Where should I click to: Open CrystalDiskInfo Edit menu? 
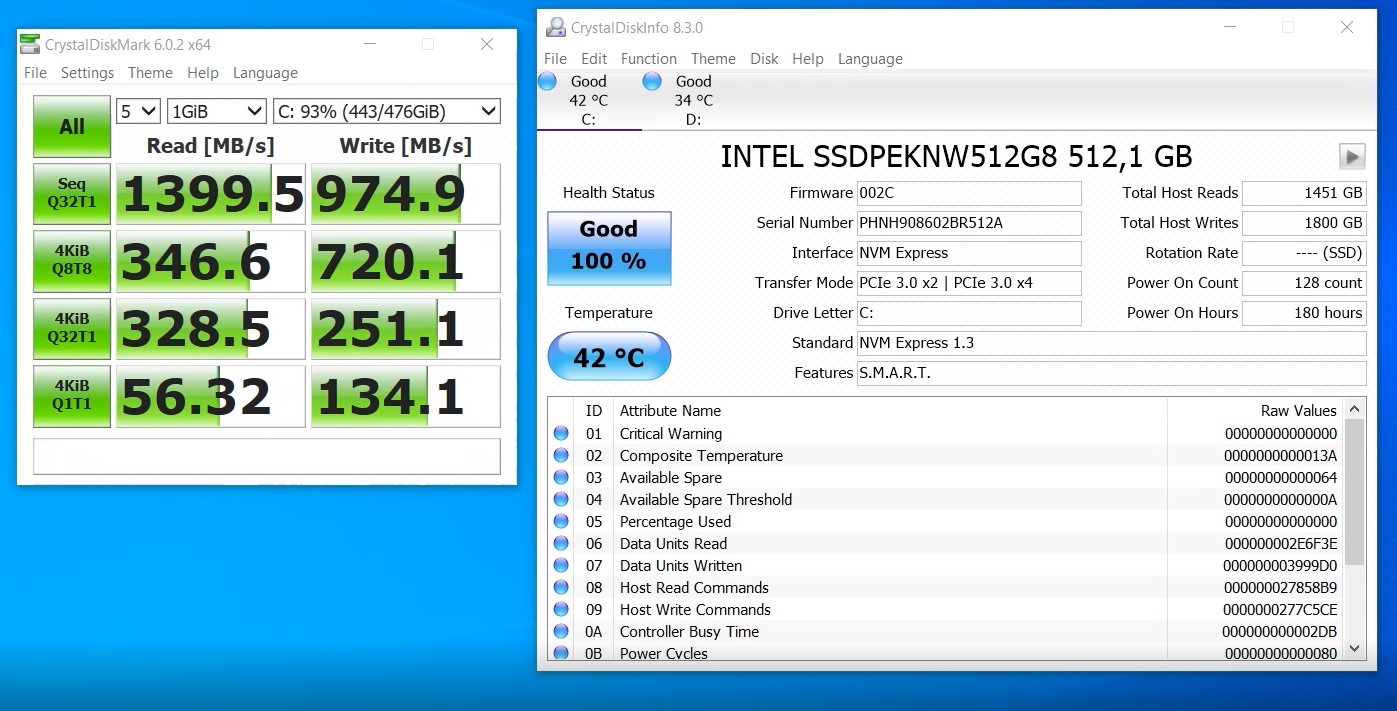pos(594,59)
